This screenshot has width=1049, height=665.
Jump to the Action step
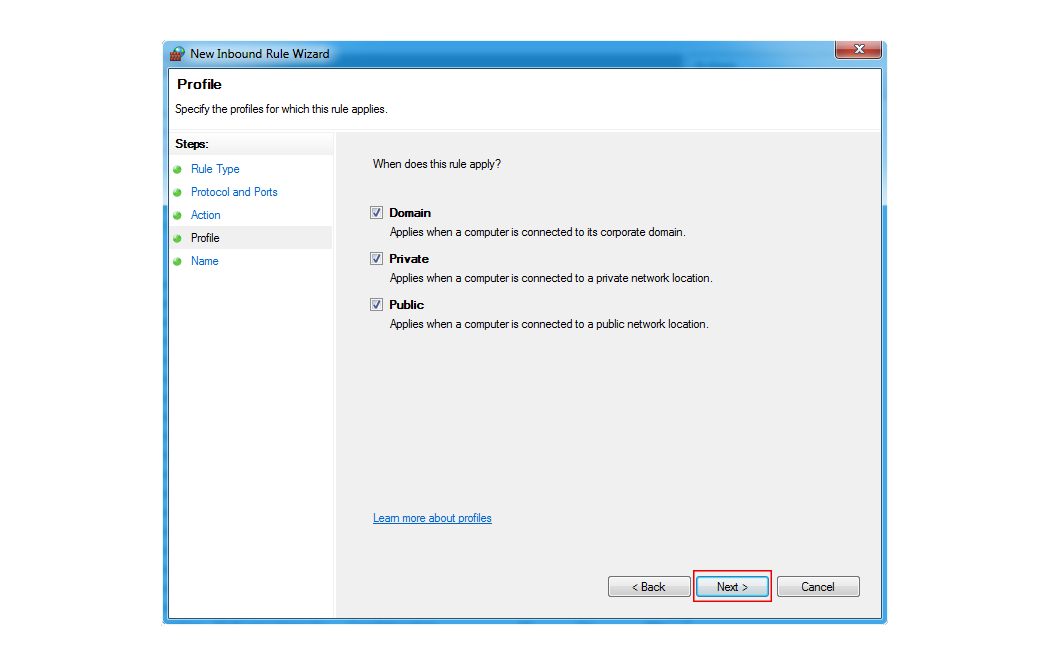click(x=206, y=215)
